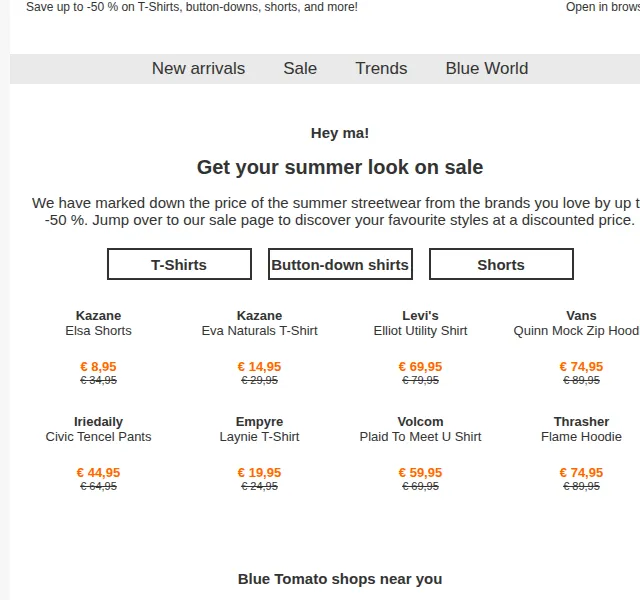Open the Open in browser link
Image resolution: width=640 pixels, height=600 pixels.
[x=603, y=7]
